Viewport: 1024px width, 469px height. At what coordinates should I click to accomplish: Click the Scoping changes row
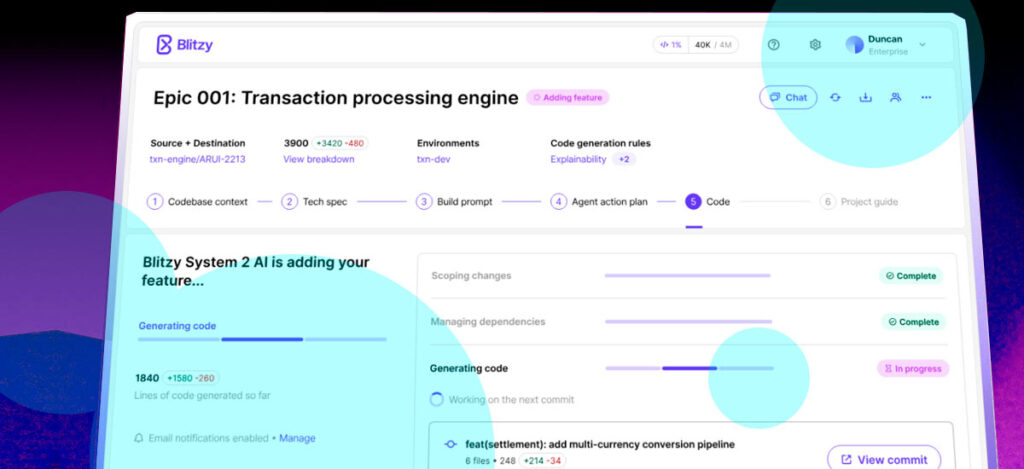688,276
